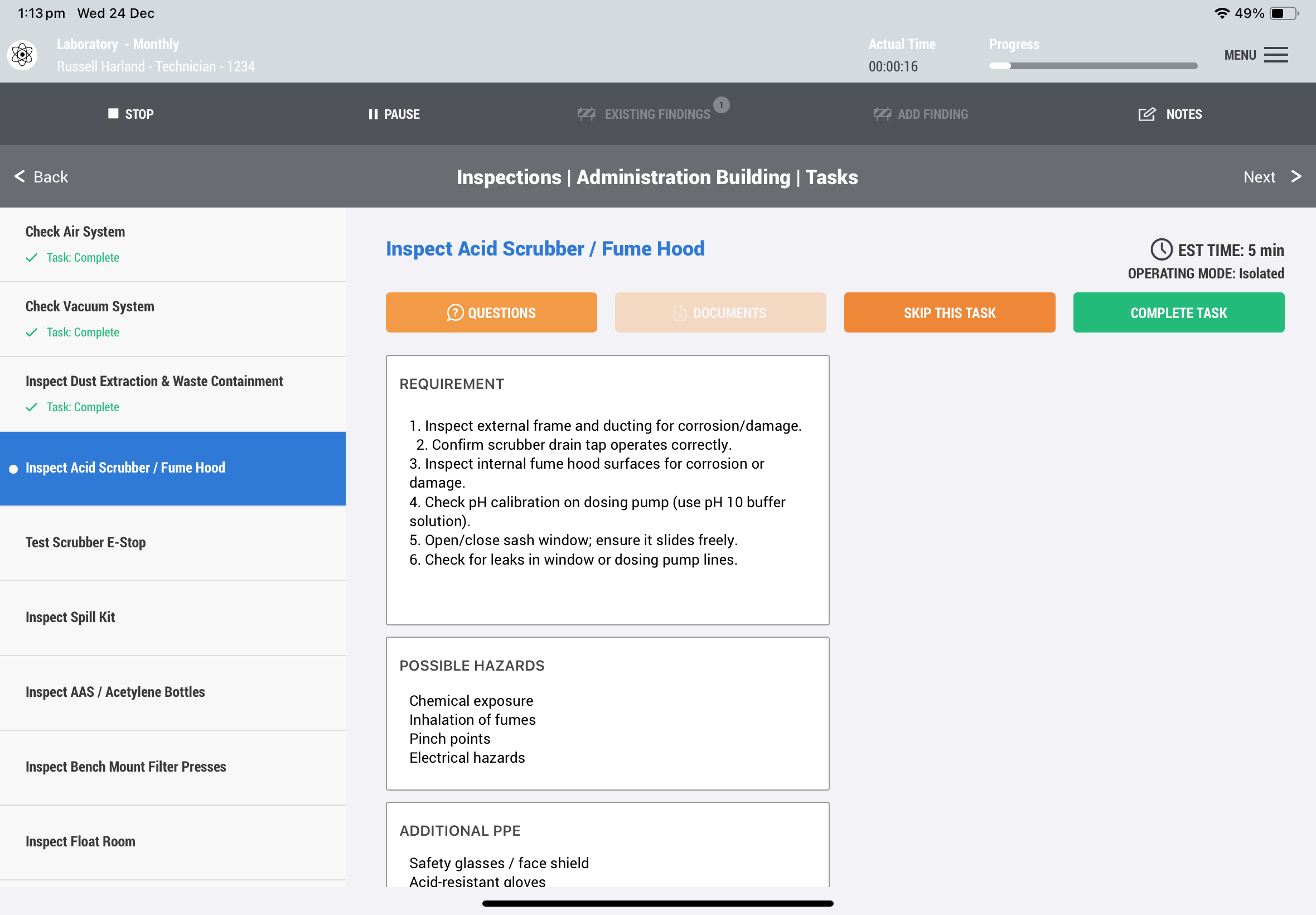Click the EST TIME clock icon
The height and width of the screenshot is (915, 1316).
point(1162,250)
